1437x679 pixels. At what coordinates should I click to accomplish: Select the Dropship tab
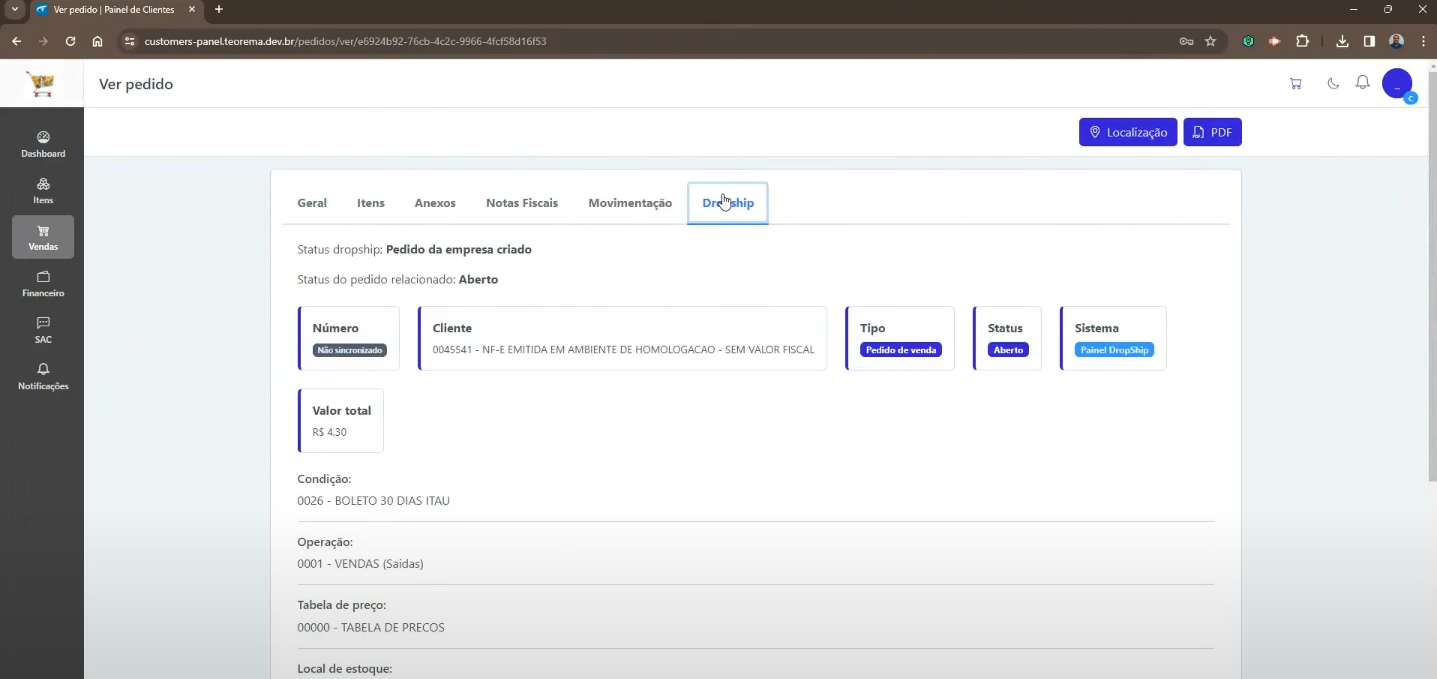point(728,203)
